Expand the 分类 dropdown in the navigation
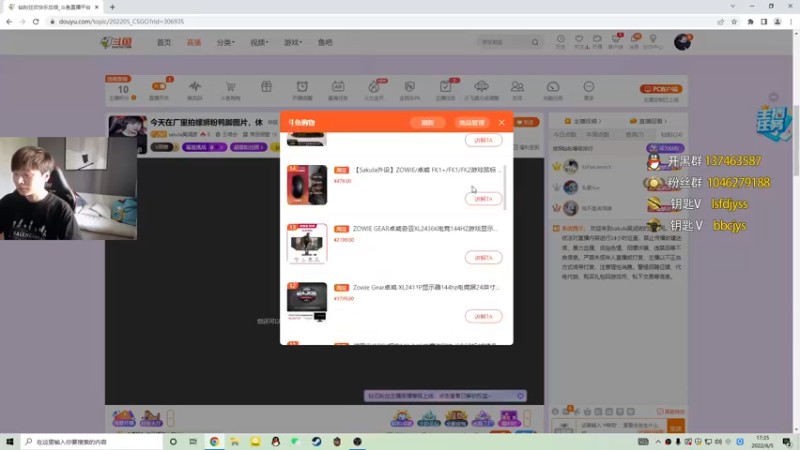This screenshot has width=800, height=450. [226, 42]
